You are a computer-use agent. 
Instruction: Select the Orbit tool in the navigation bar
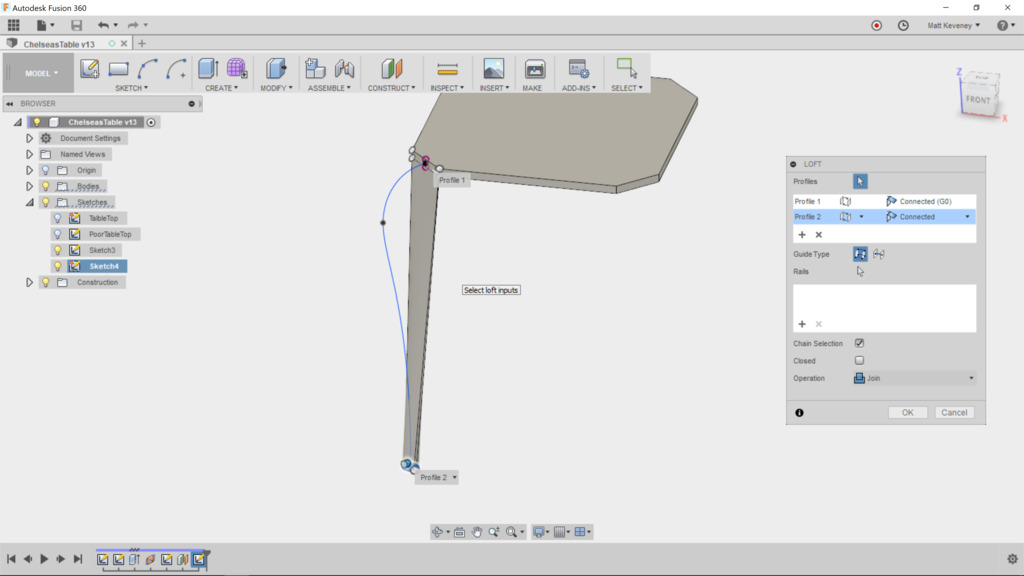437,531
